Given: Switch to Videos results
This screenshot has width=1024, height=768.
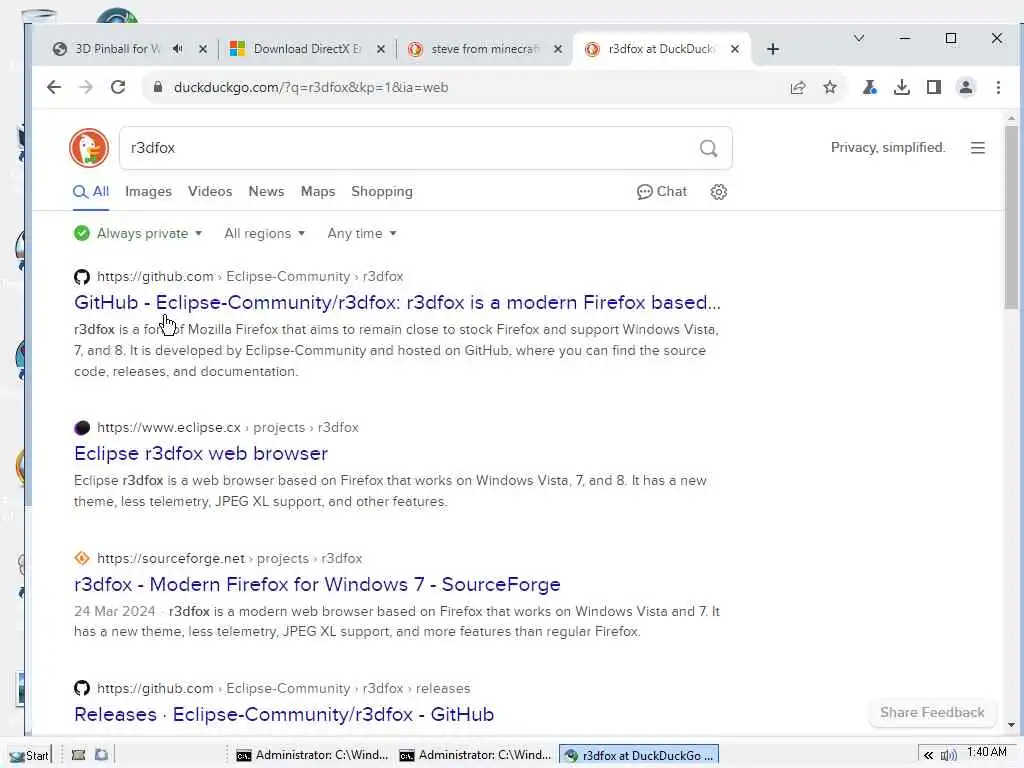Looking at the screenshot, I should tap(210, 191).
